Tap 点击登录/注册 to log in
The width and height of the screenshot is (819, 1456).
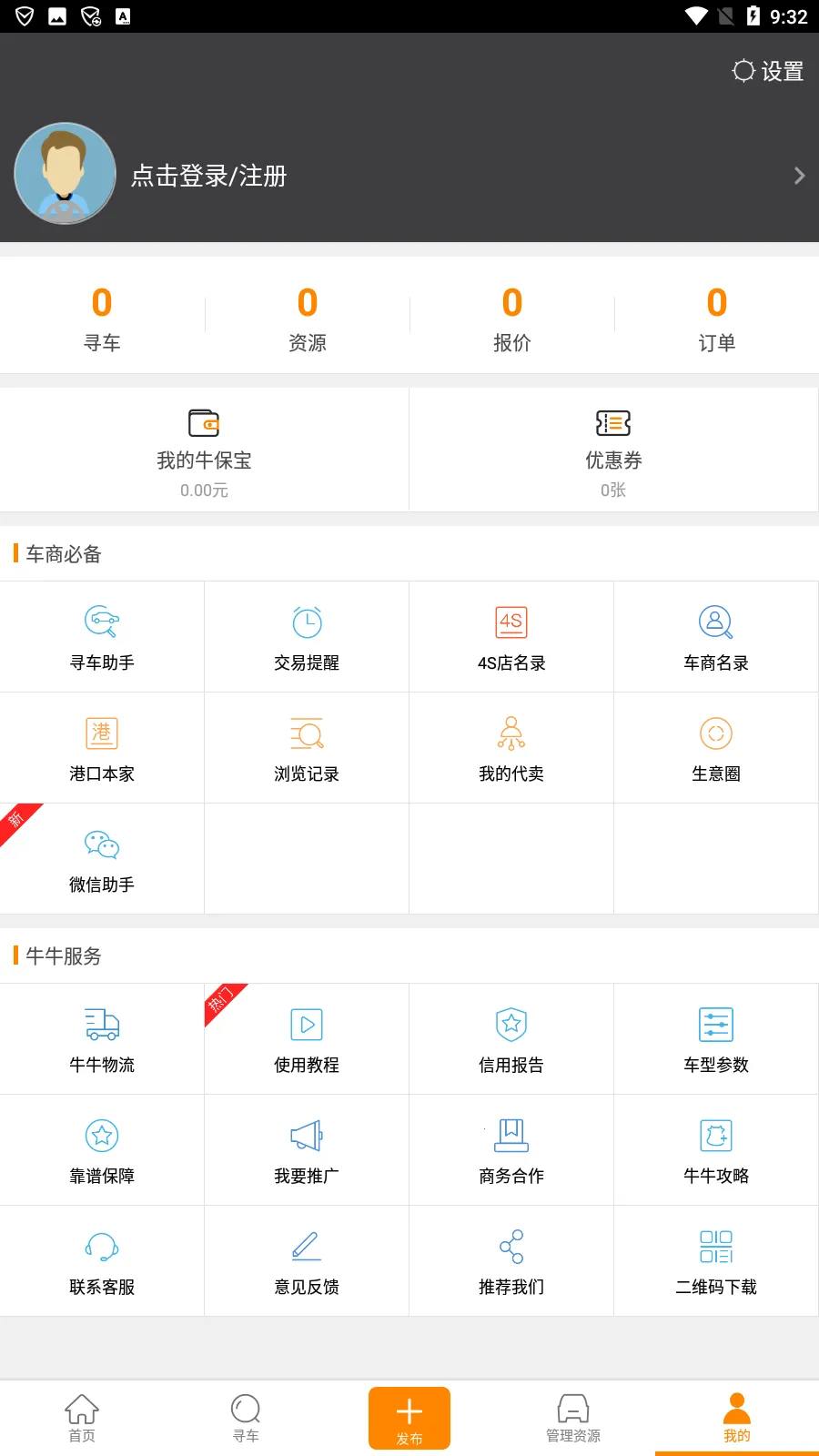(x=208, y=176)
